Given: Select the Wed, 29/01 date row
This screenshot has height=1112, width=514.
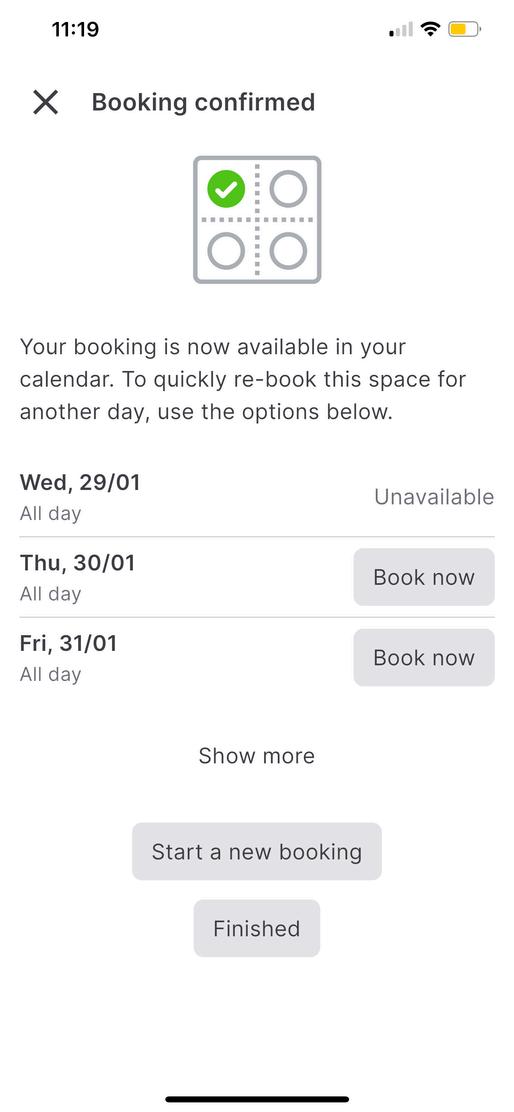Looking at the screenshot, I should [x=257, y=496].
